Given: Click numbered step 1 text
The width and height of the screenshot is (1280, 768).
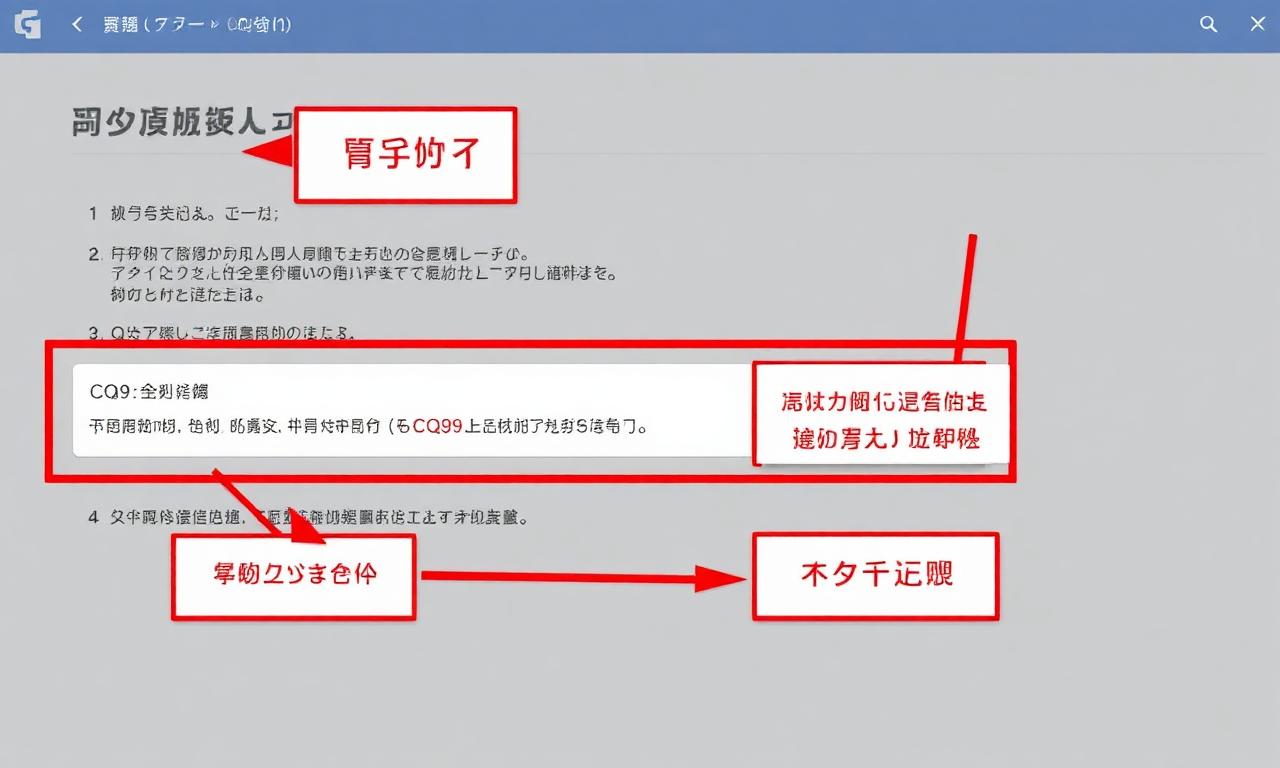Looking at the screenshot, I should [x=184, y=213].
